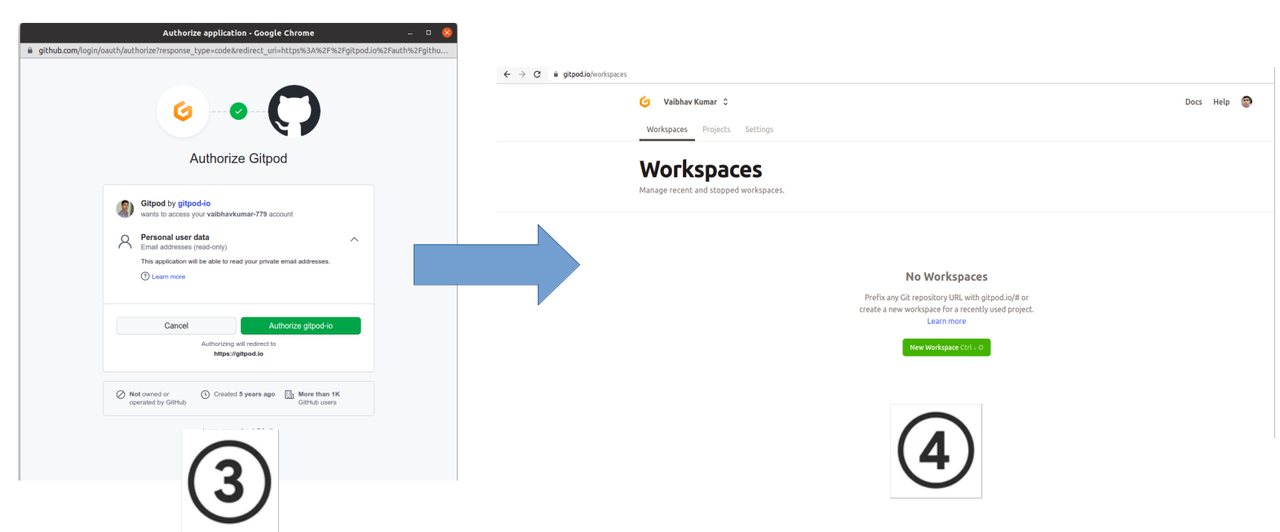Click the user avatar beside Gitpod by gitpod-io
The image size is (1280, 532).
tap(125, 208)
